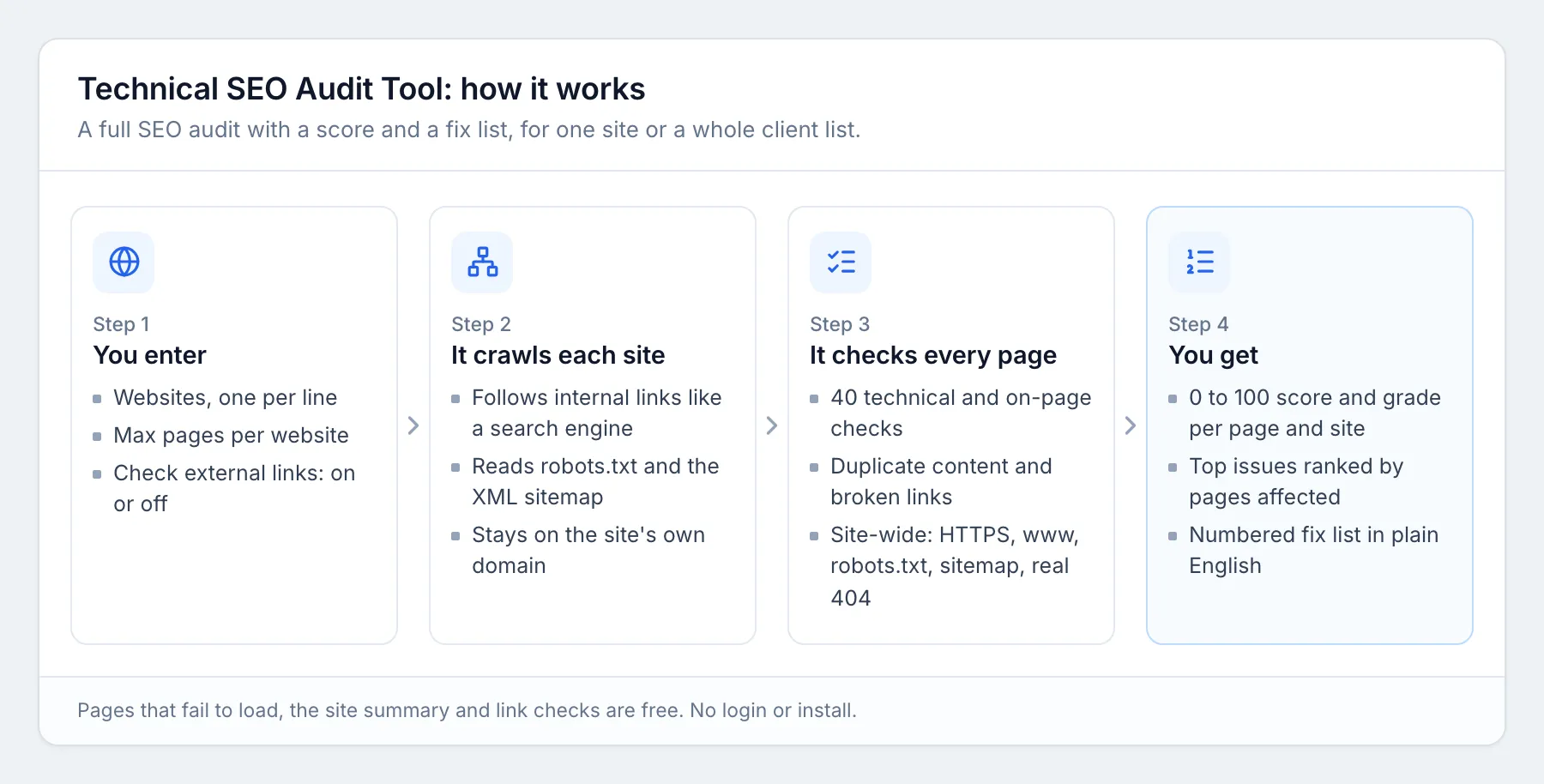Select the 'Step 4' label
1544x784 pixels.
(x=1198, y=324)
